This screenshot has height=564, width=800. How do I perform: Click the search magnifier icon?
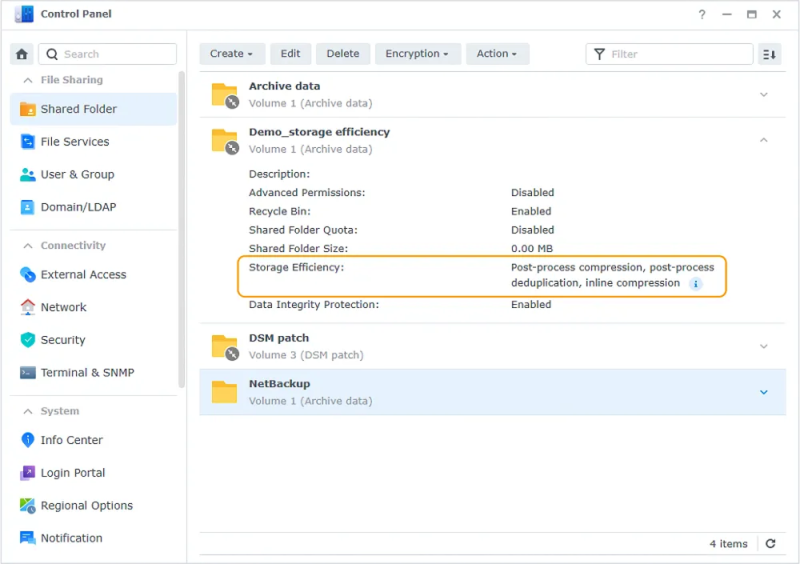tap(52, 54)
